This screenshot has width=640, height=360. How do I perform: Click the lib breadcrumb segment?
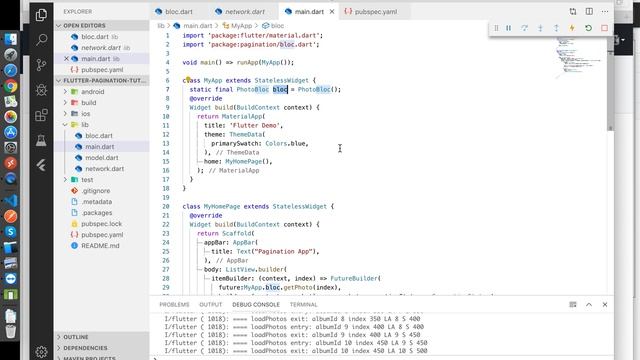[161, 26]
